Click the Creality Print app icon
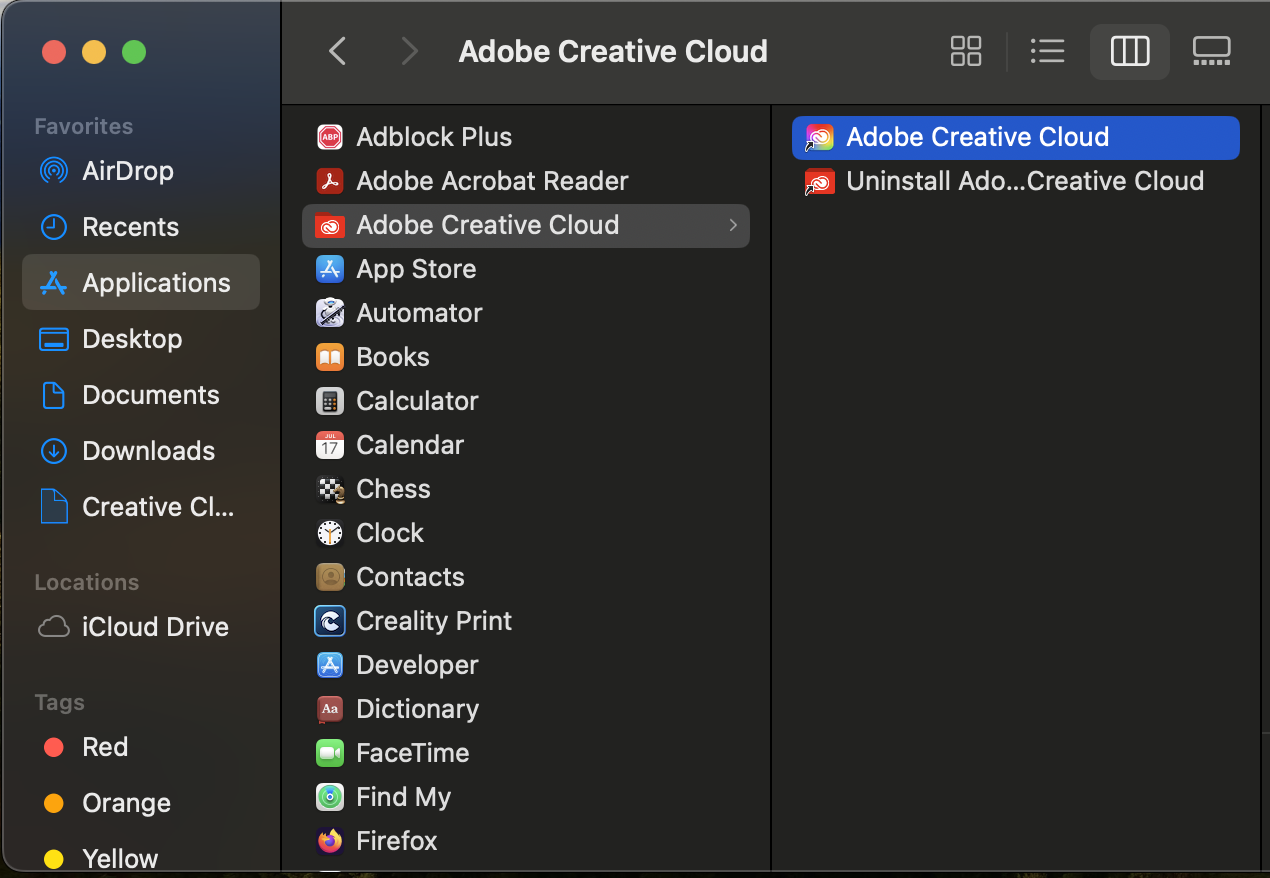Image resolution: width=1270 pixels, height=878 pixels. pos(329,621)
